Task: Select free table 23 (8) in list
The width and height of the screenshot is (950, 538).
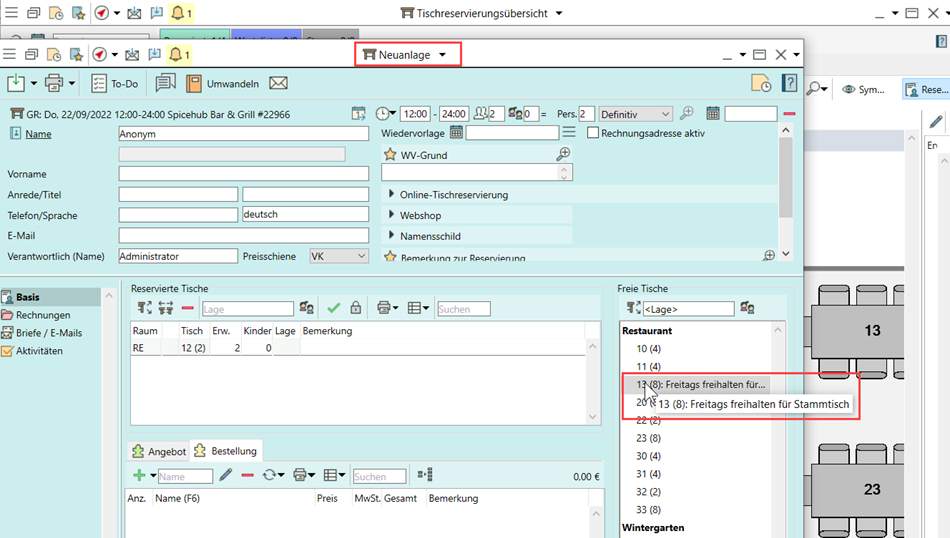Action: [x=648, y=438]
